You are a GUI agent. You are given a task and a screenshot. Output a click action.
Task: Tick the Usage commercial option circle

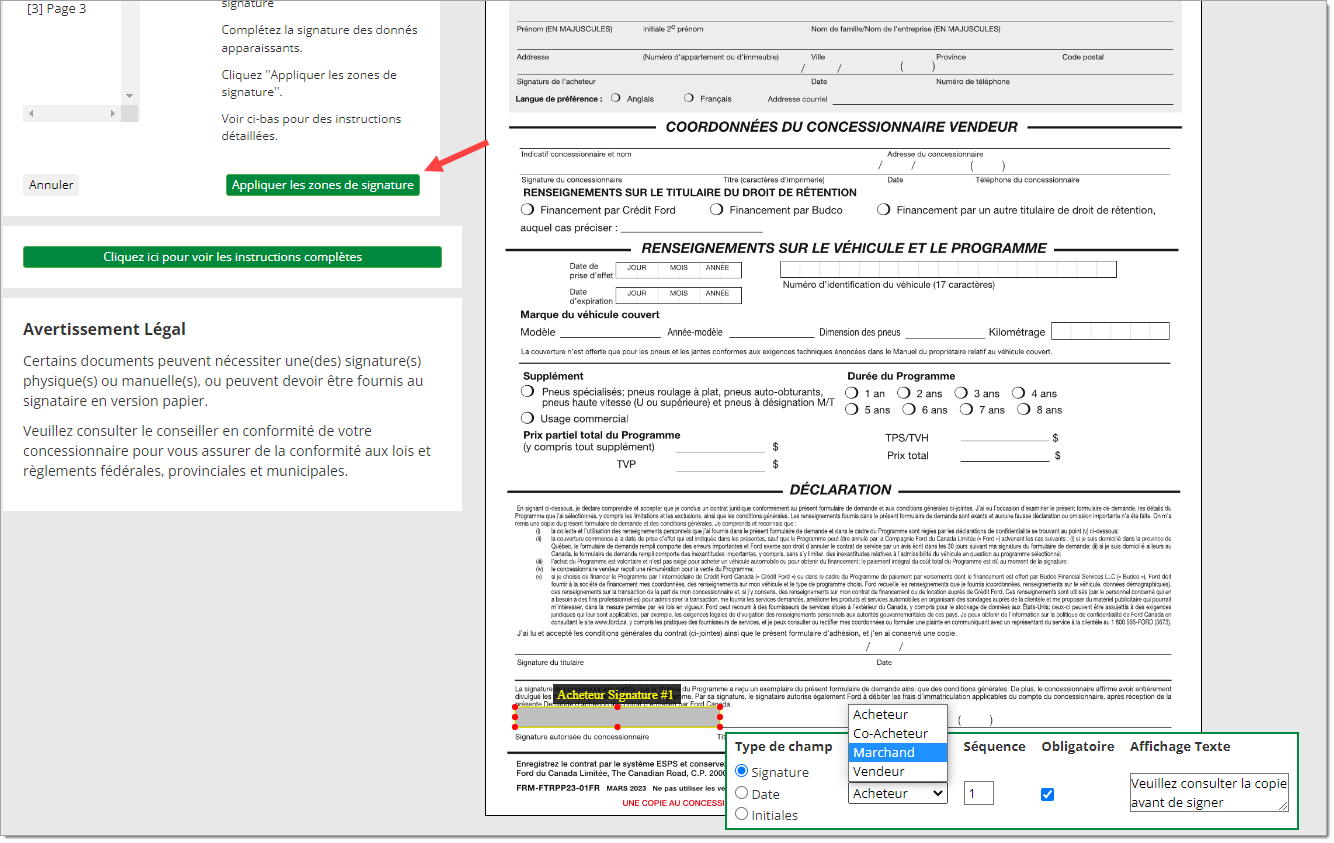click(527, 418)
